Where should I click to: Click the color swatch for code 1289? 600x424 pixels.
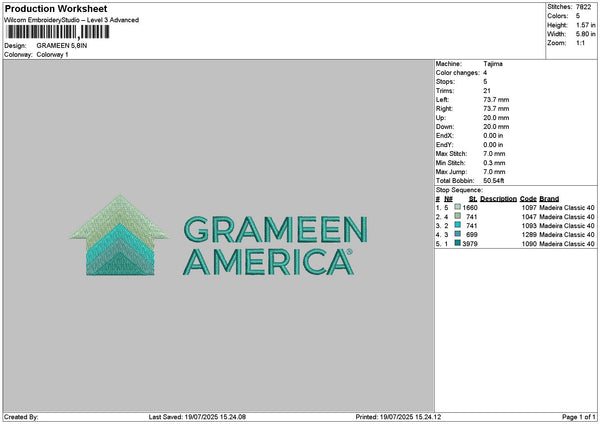457,234
